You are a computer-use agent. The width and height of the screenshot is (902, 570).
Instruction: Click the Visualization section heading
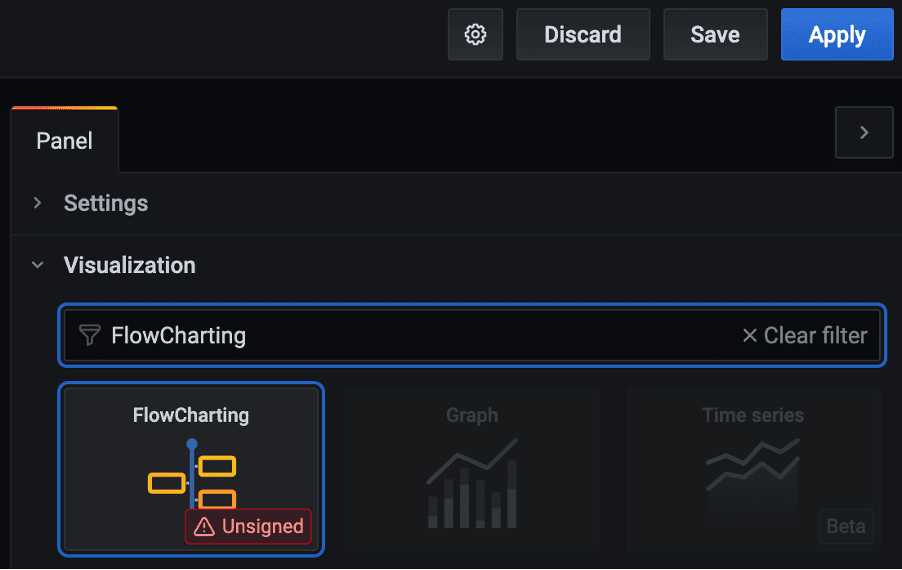tap(130, 265)
